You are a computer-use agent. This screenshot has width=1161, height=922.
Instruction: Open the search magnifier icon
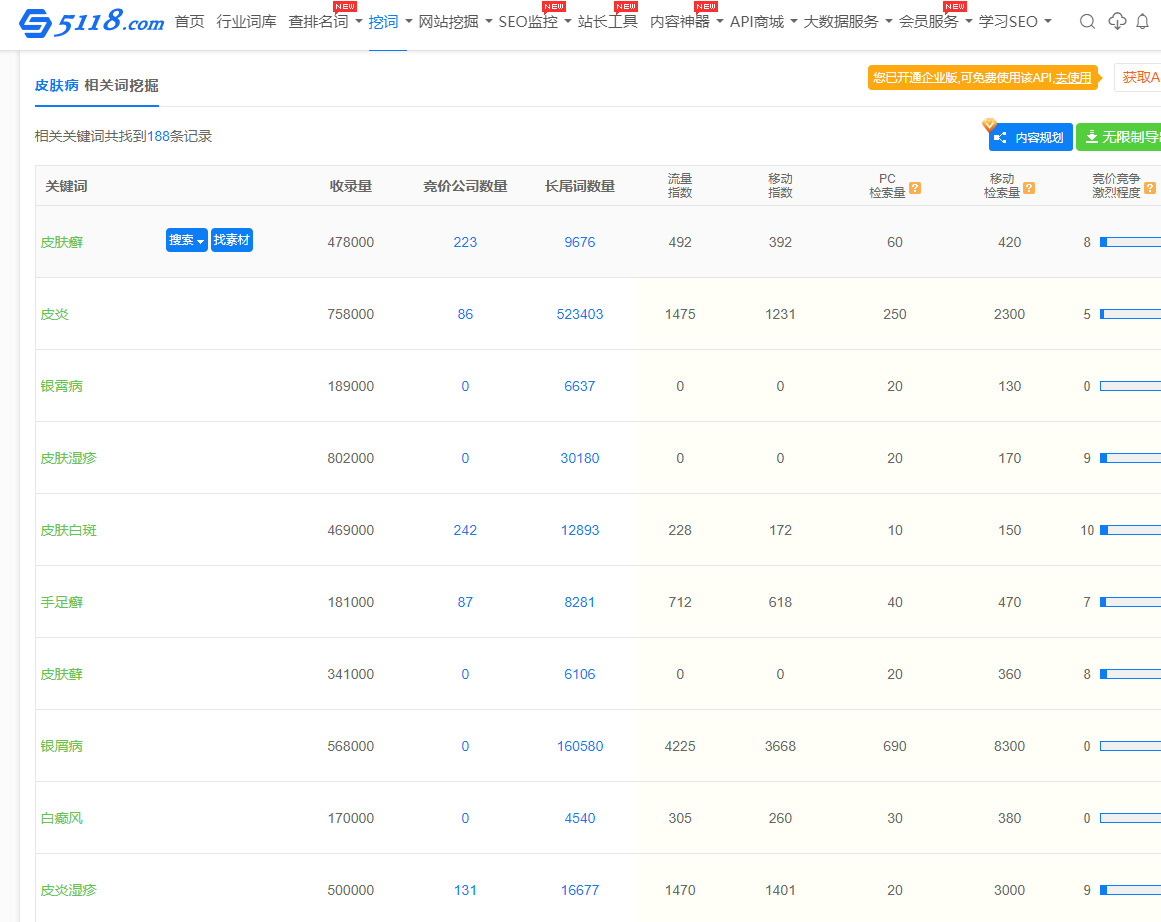click(1088, 22)
